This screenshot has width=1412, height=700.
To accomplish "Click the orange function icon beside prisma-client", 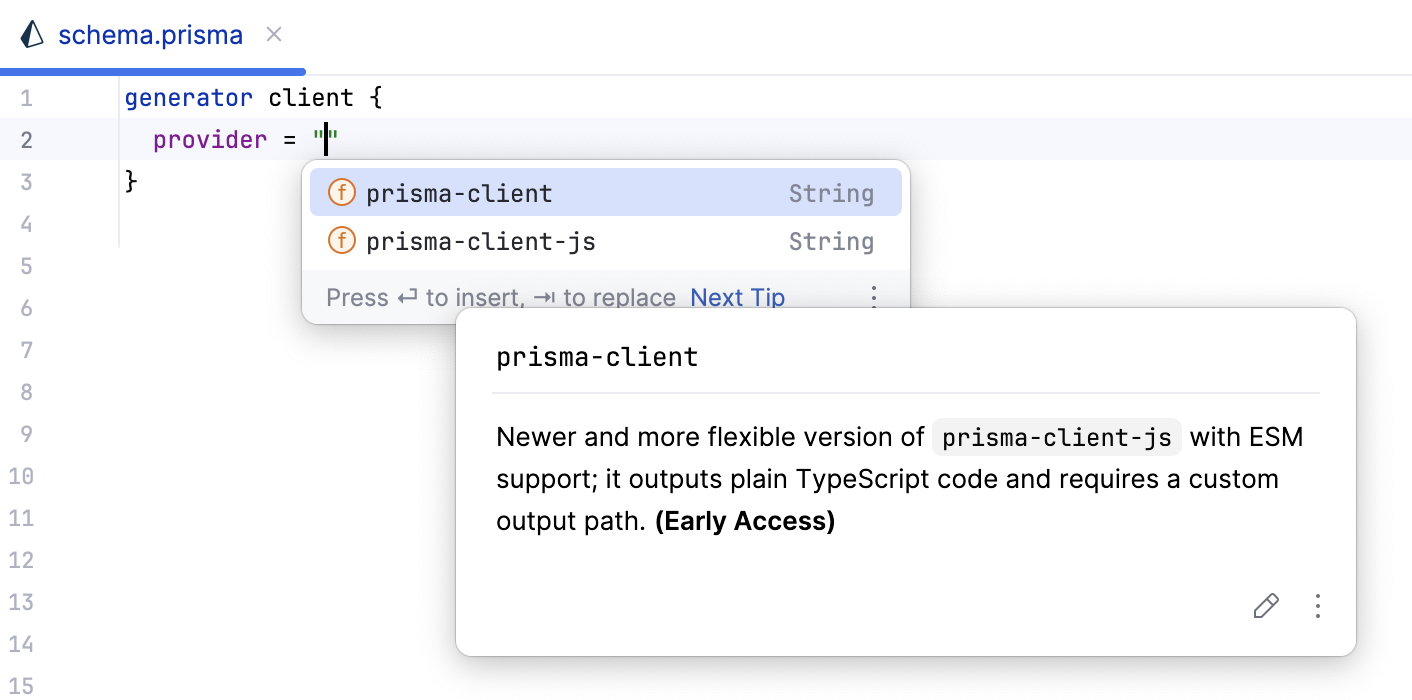I will (x=341, y=192).
